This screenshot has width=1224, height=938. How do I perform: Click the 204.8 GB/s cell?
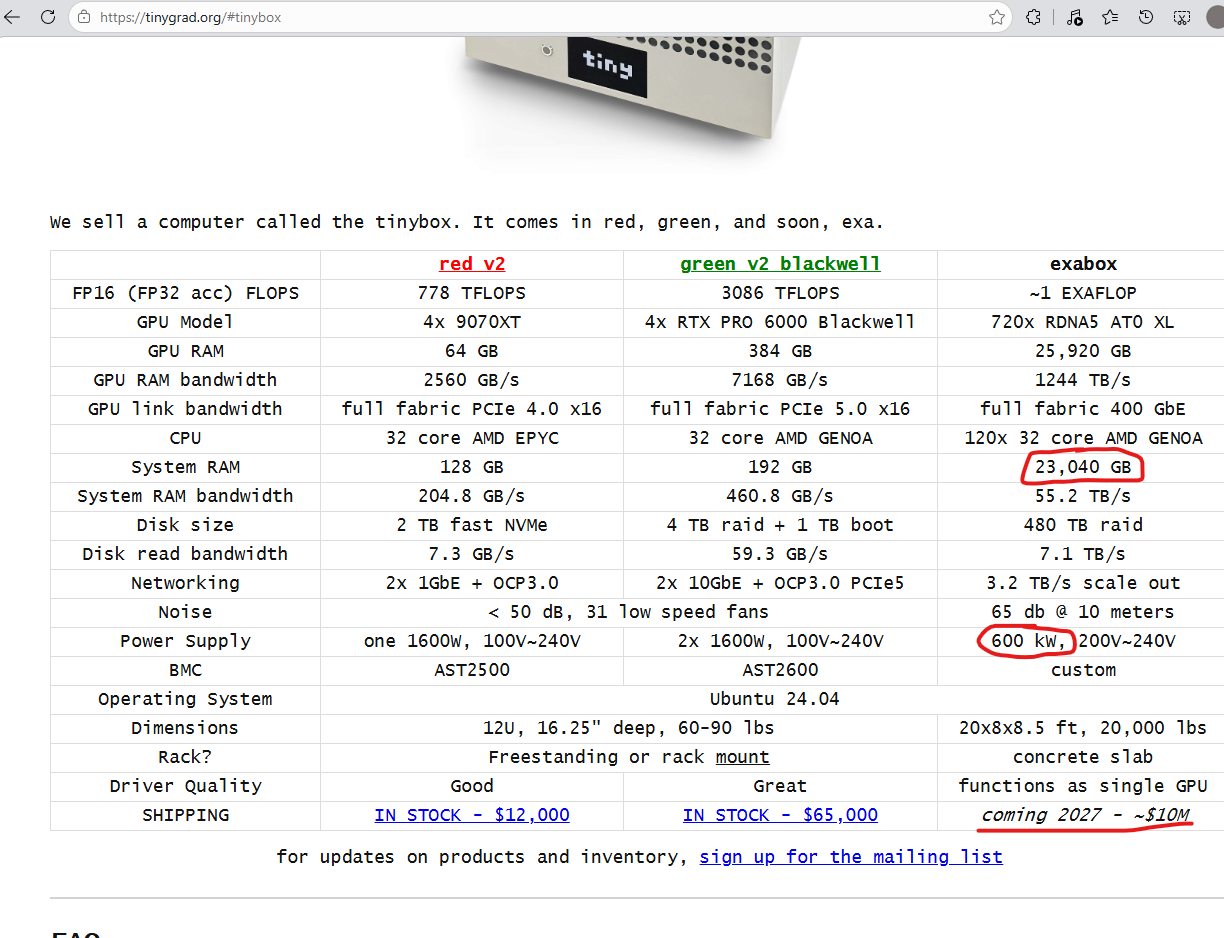(472, 496)
